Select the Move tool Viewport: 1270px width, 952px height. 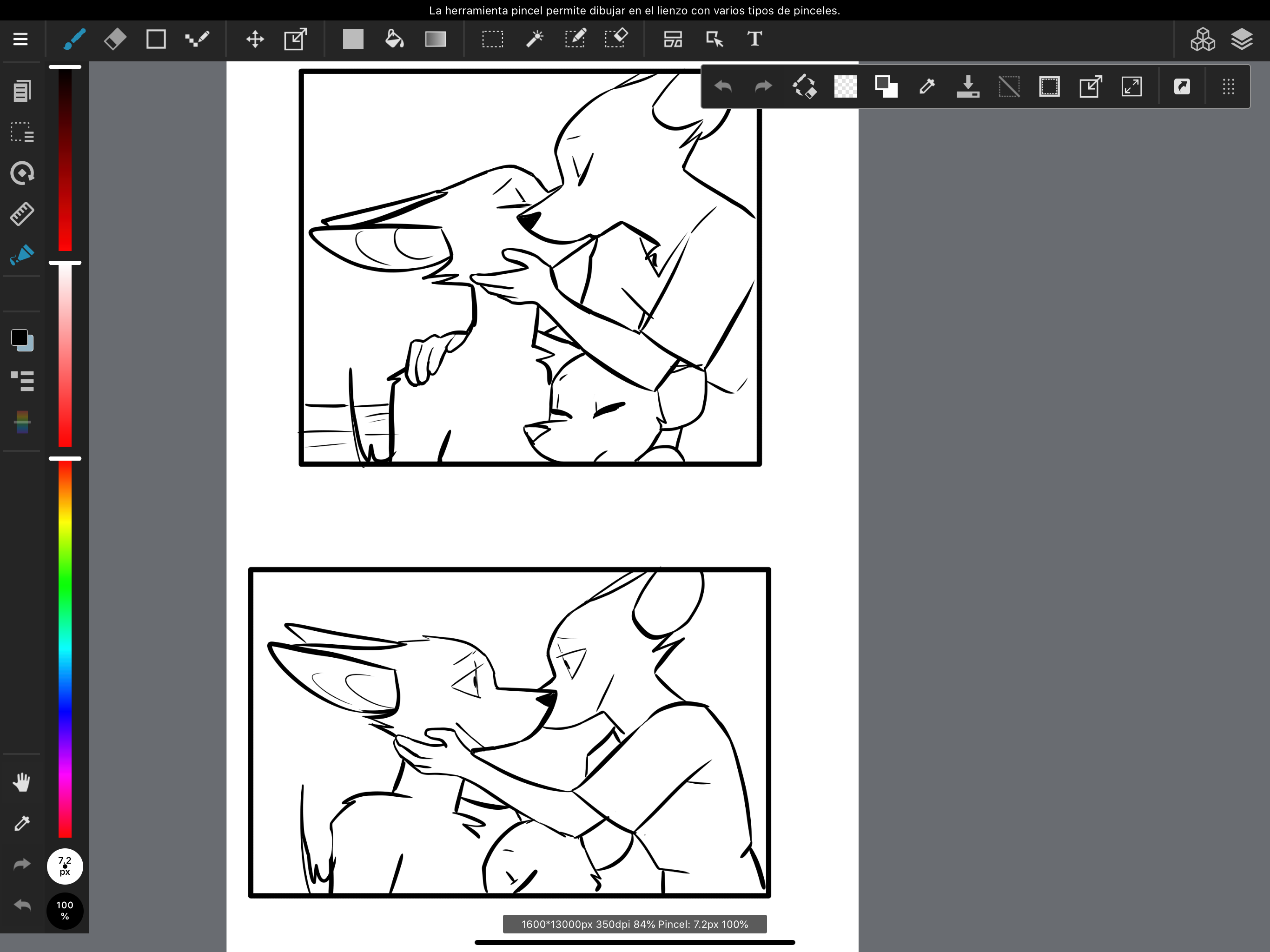pos(254,39)
